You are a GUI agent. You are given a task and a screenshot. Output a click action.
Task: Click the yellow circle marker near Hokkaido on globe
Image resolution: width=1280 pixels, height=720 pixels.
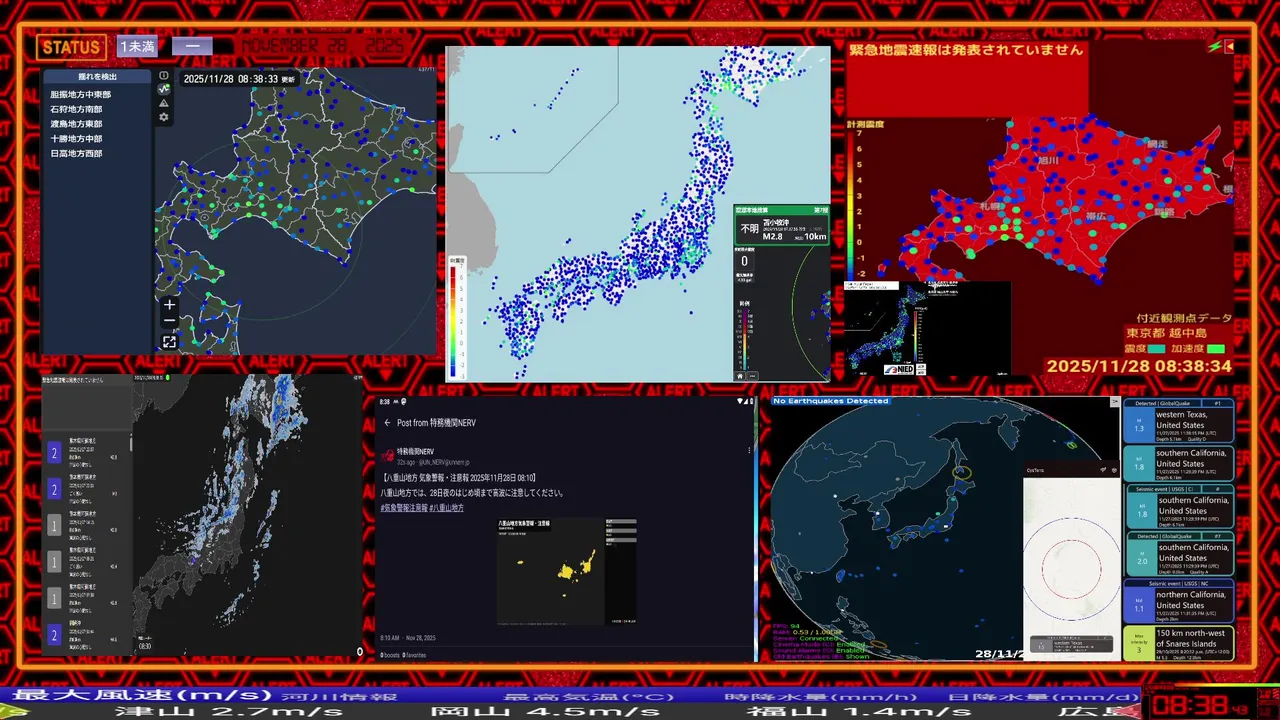[964, 471]
